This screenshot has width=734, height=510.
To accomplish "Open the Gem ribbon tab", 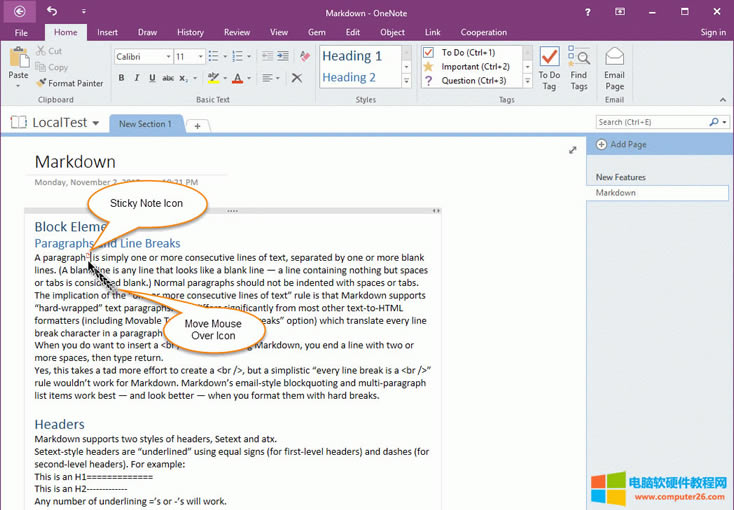I will [x=316, y=32].
